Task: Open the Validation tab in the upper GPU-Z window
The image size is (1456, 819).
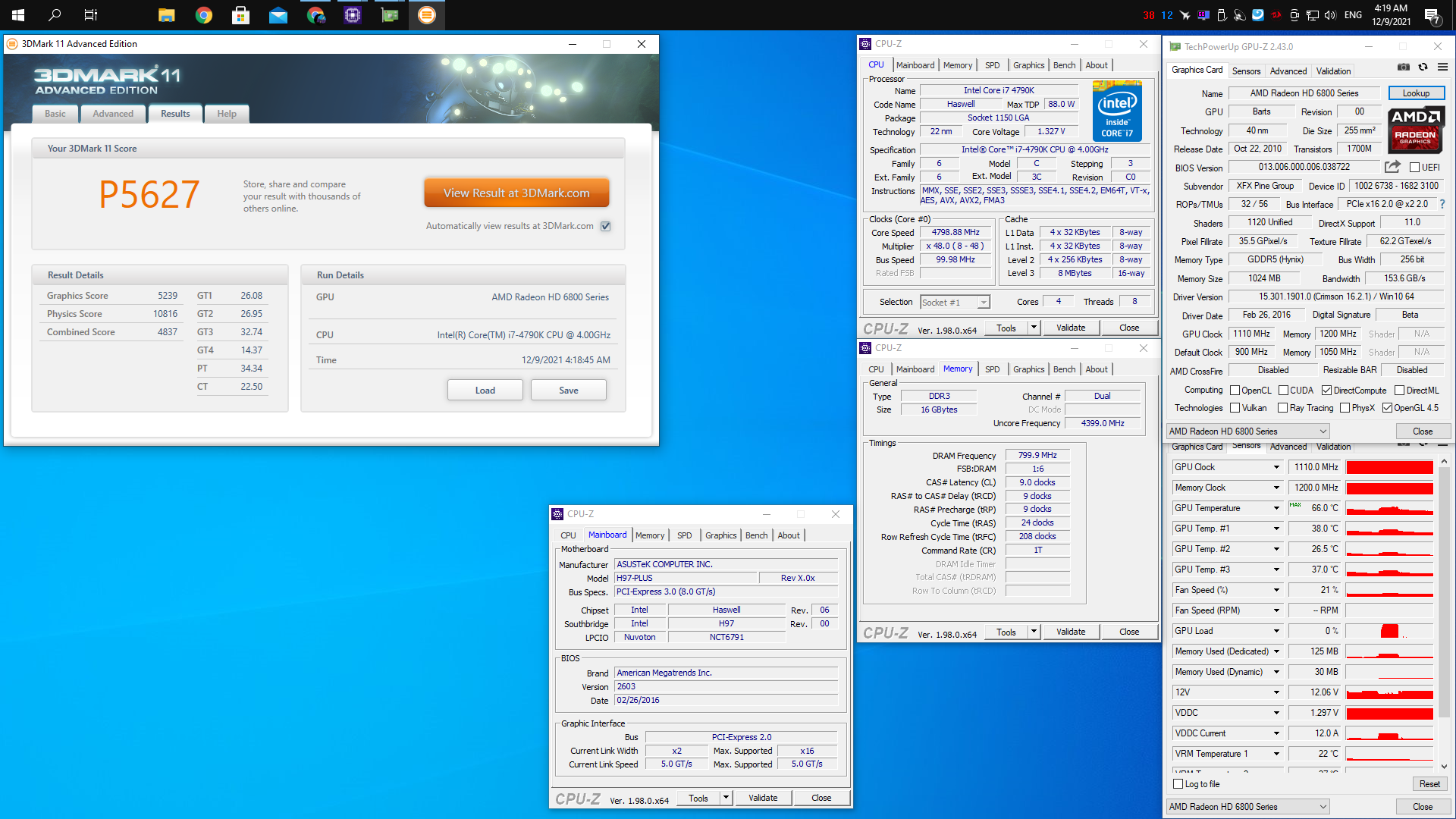Action: click(1333, 71)
